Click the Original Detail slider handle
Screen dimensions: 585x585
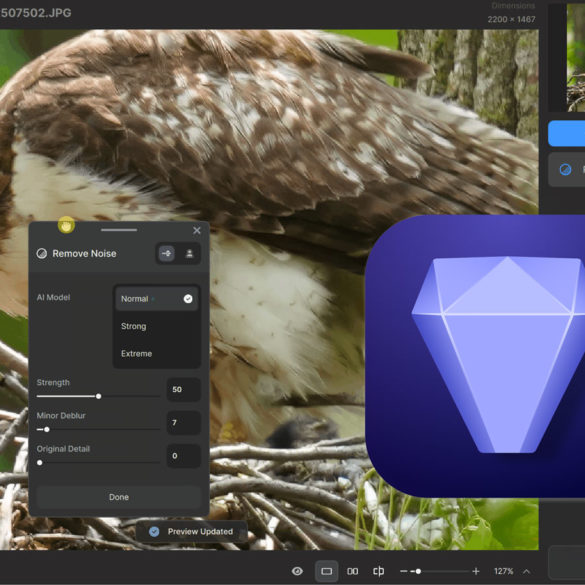(40, 463)
